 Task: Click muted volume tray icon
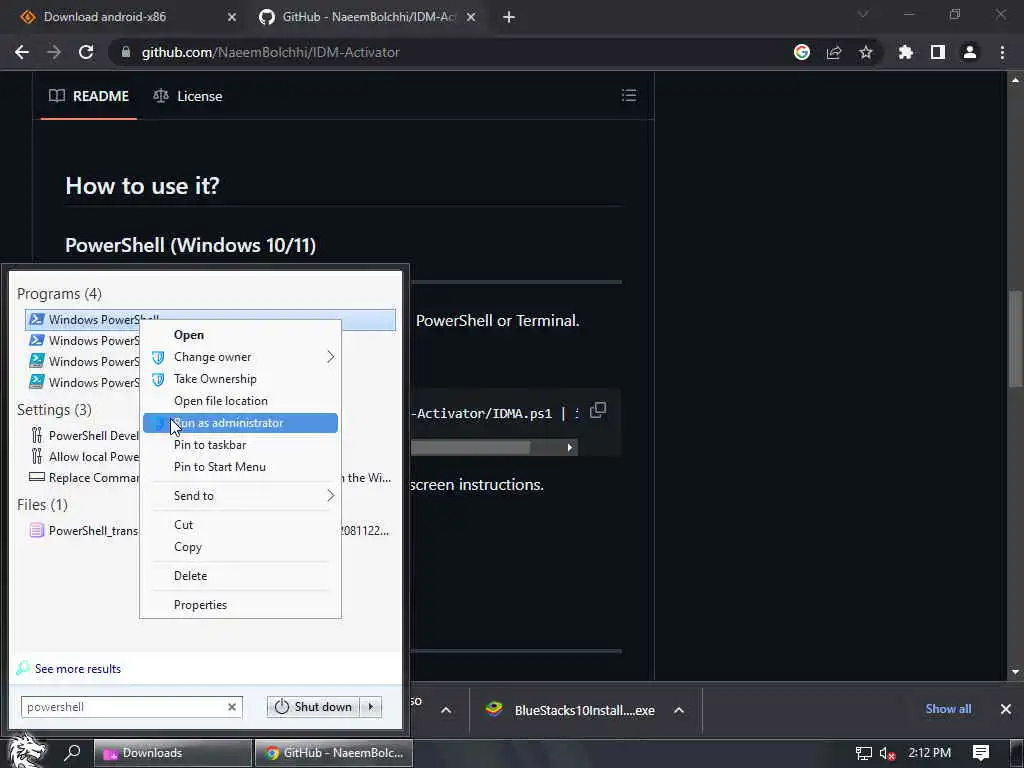click(887, 753)
